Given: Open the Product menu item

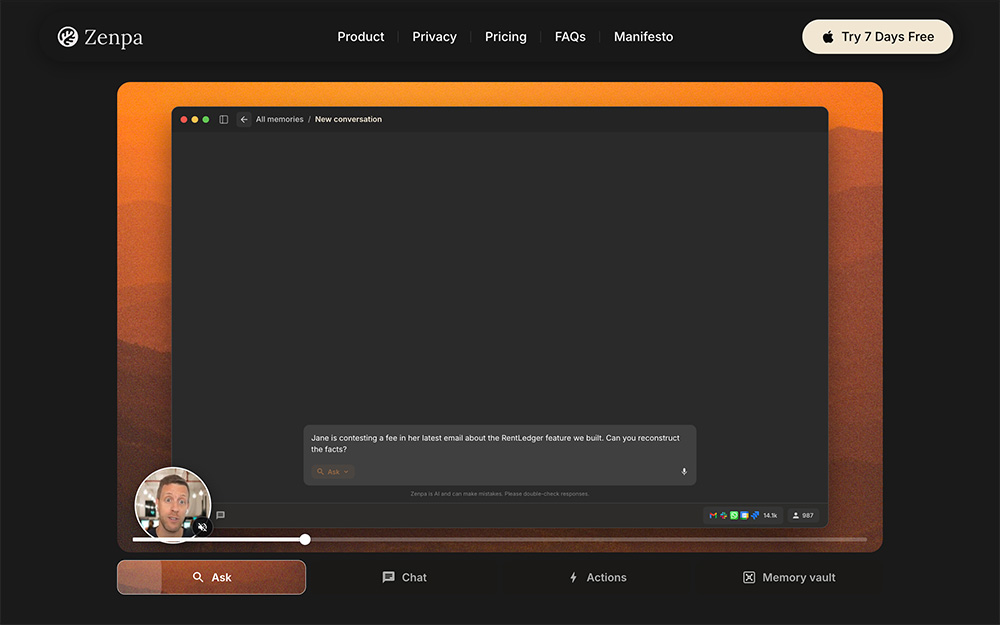Looking at the screenshot, I should click(360, 37).
